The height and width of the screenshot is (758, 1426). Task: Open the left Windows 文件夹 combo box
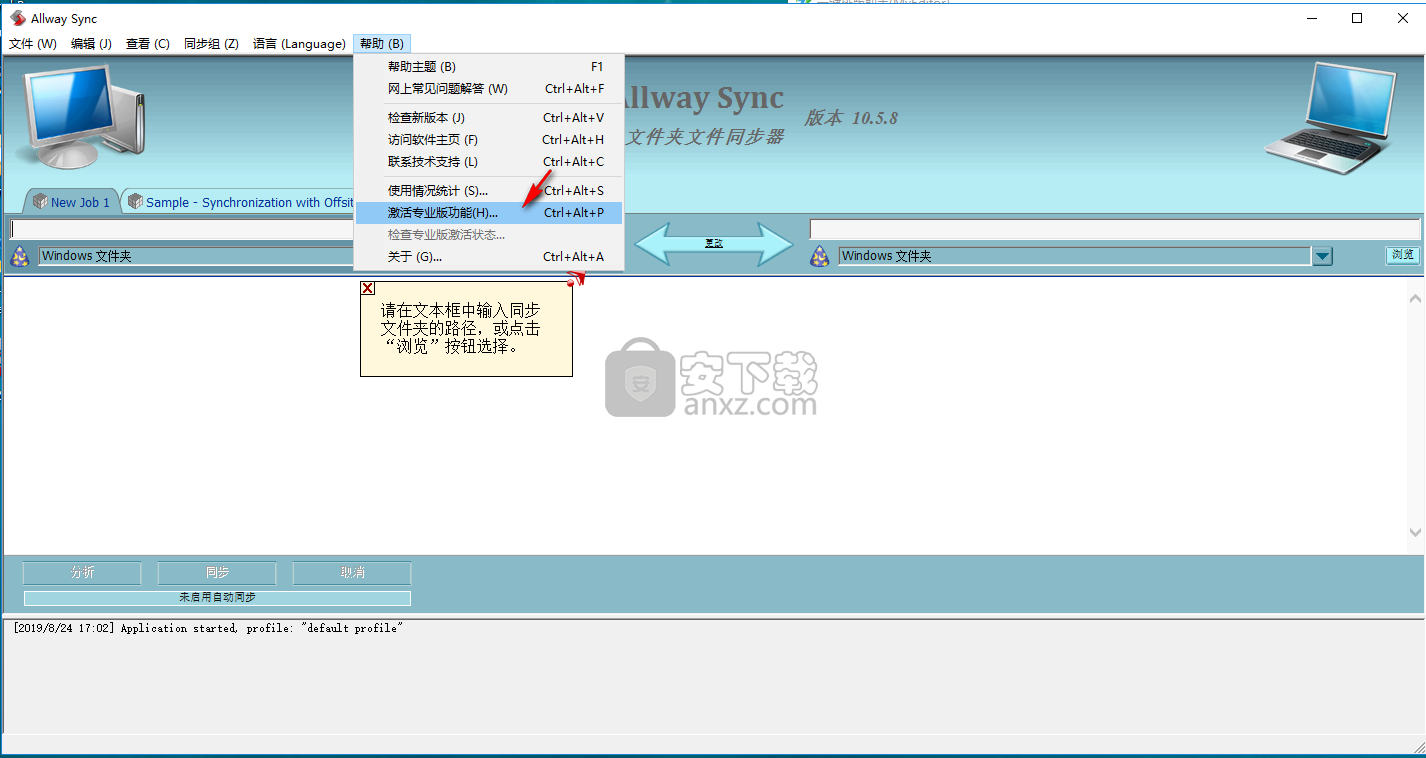click(x=196, y=256)
